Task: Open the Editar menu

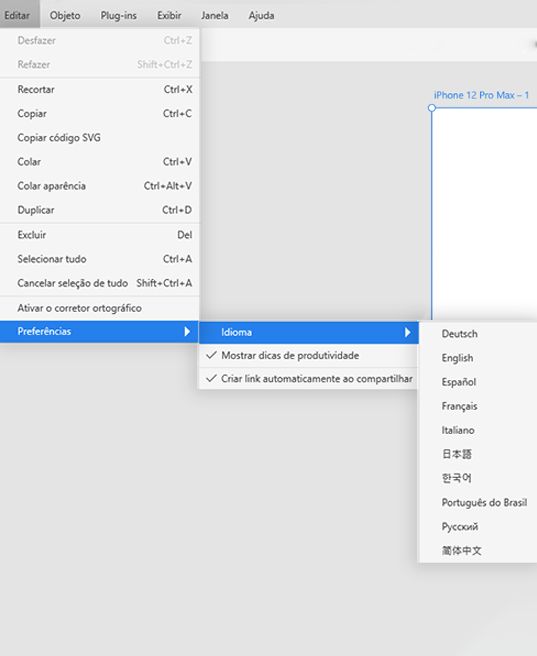Action: click(x=18, y=15)
